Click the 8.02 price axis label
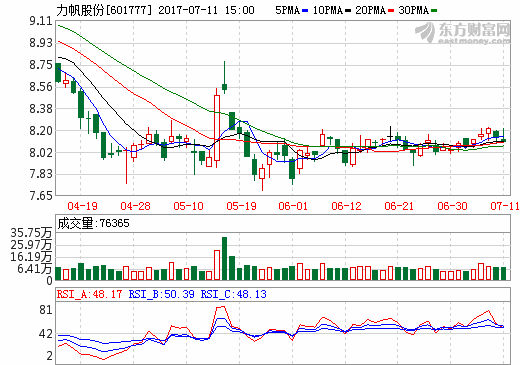The image size is (520, 365). [41, 153]
